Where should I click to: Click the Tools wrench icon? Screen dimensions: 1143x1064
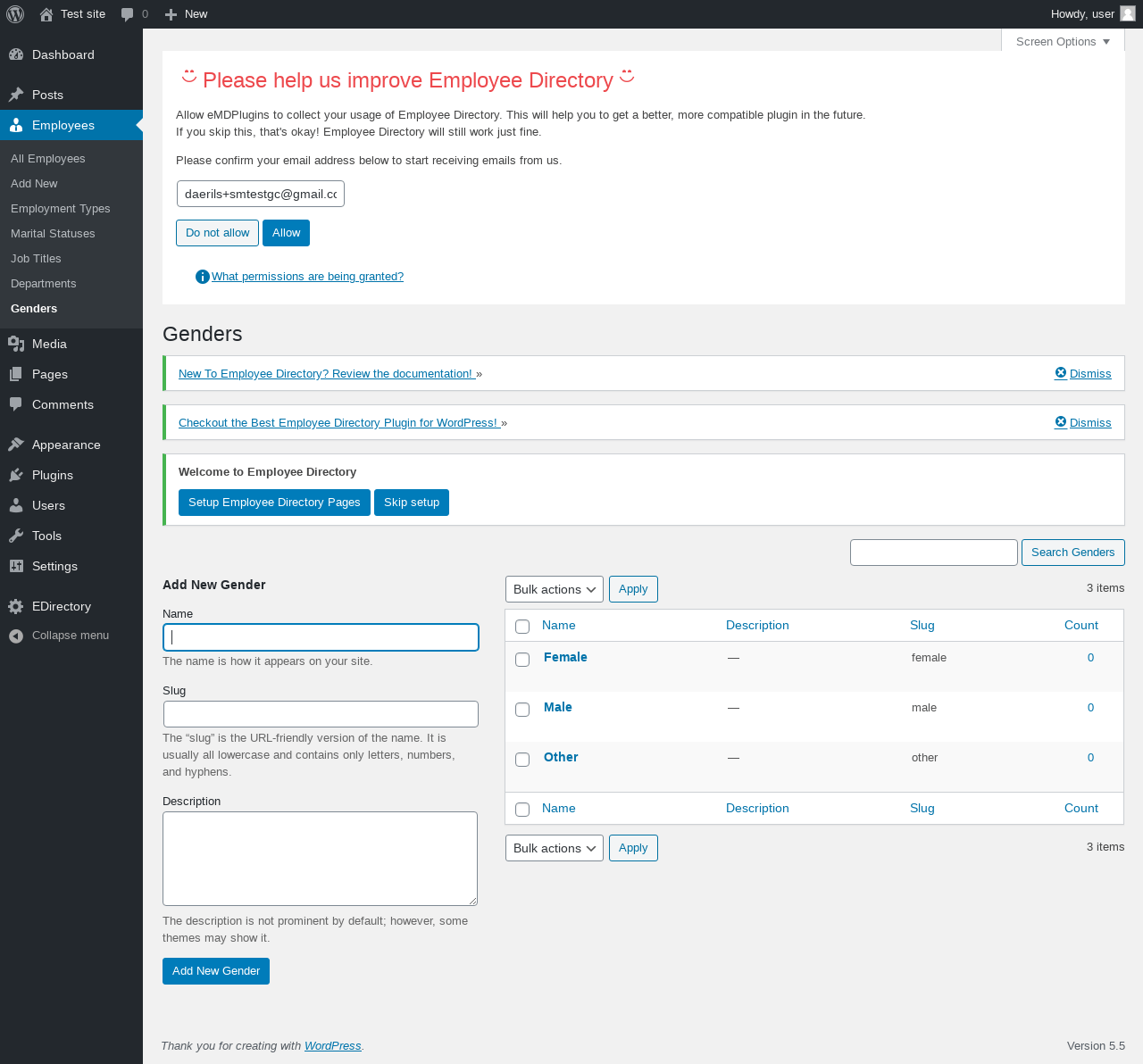(x=16, y=536)
